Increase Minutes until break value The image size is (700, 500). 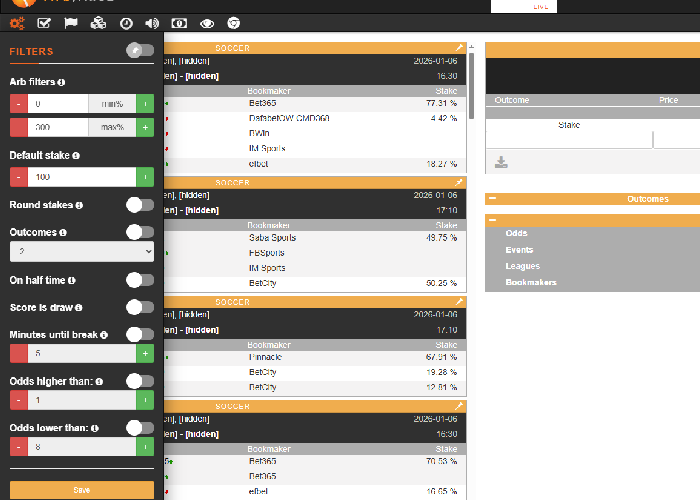[x=145, y=353]
